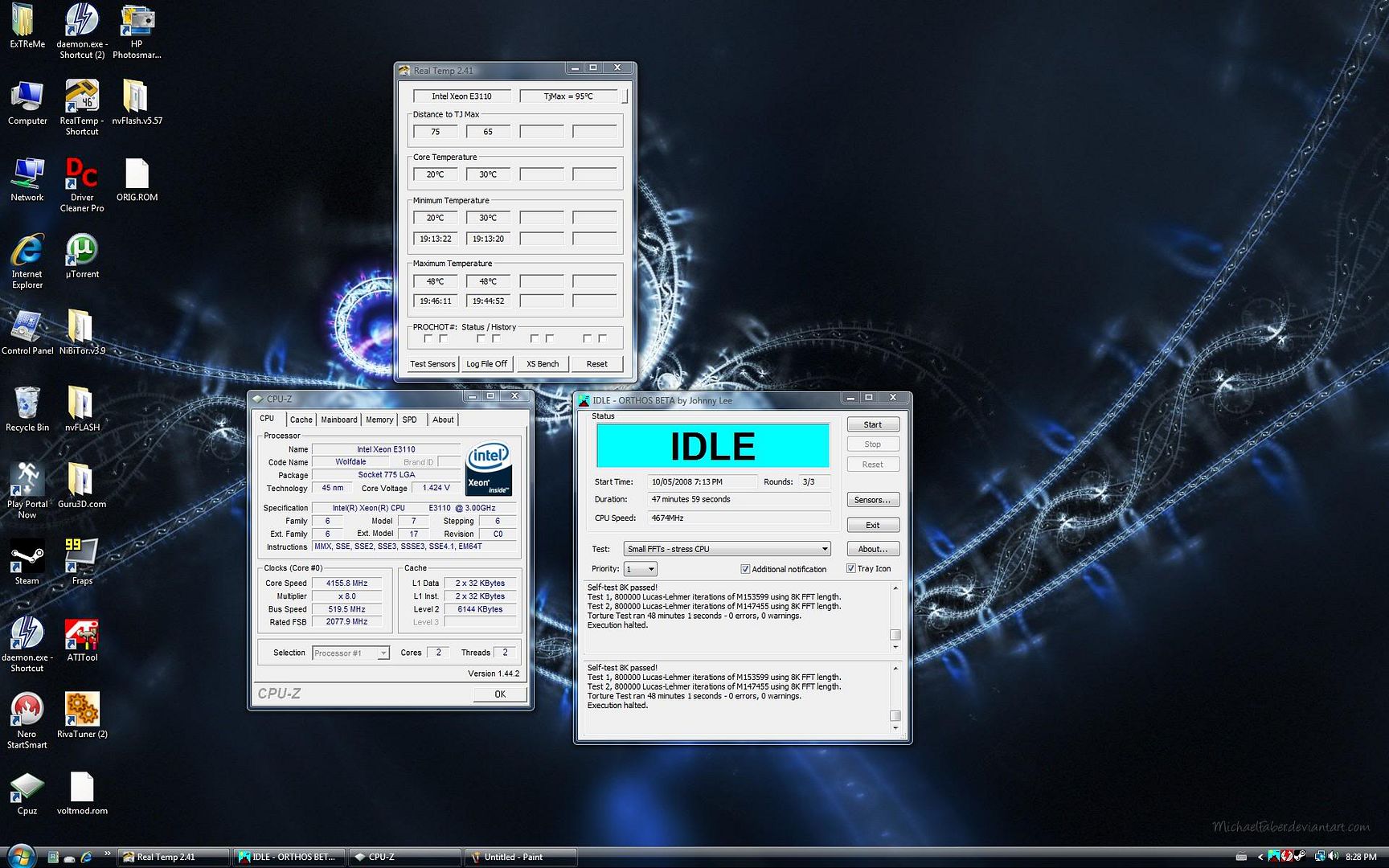Click About... button in ORTHOS
This screenshot has width=1389, height=868.
click(872, 549)
